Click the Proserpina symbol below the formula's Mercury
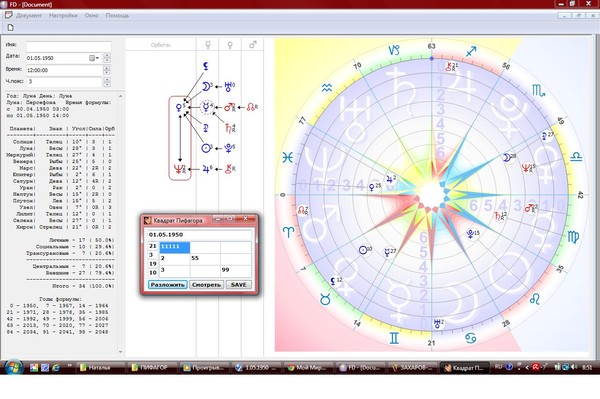This screenshot has height=399, width=600. tap(205, 128)
